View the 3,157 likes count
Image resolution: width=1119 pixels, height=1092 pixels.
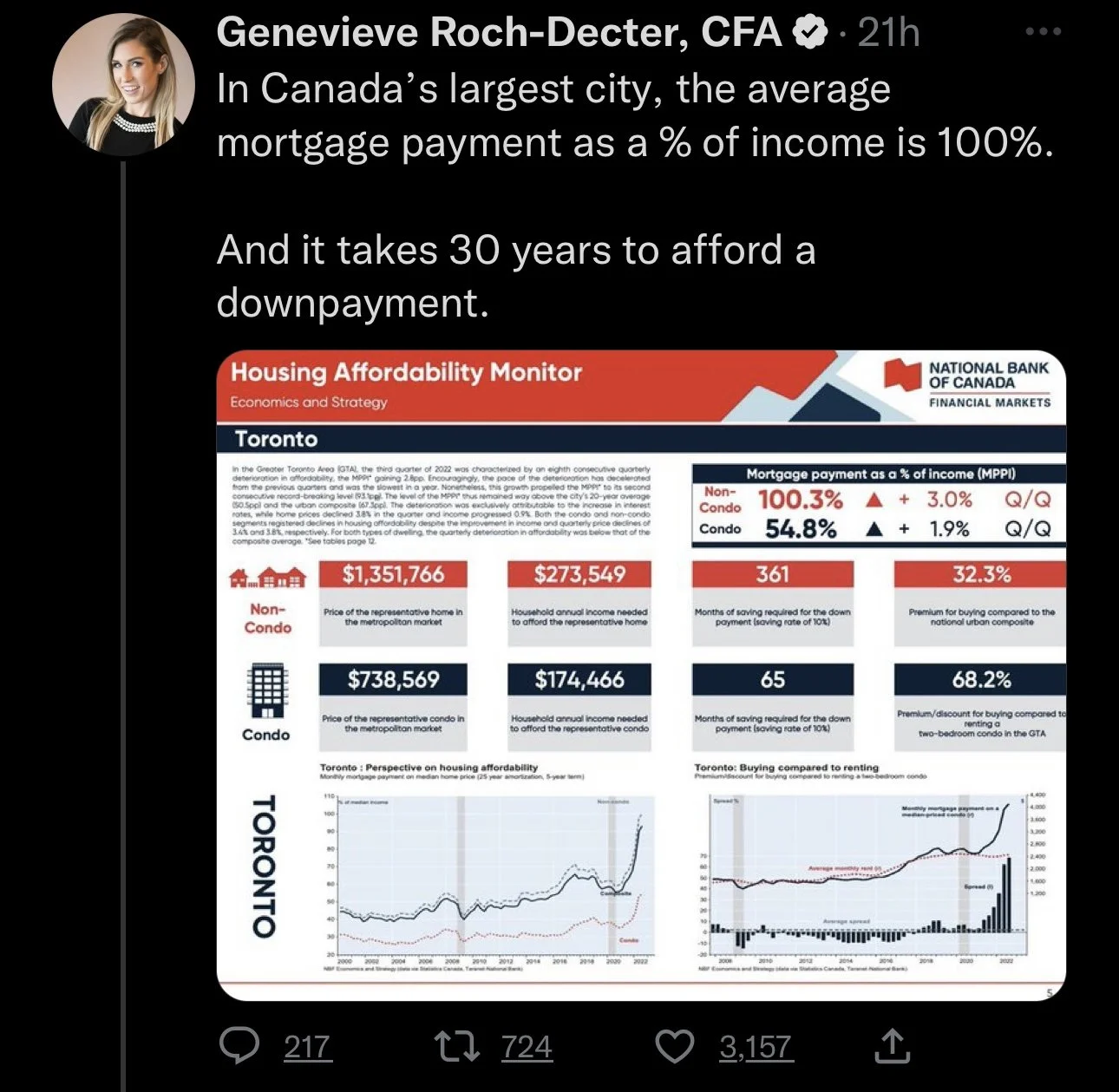coord(756,1047)
